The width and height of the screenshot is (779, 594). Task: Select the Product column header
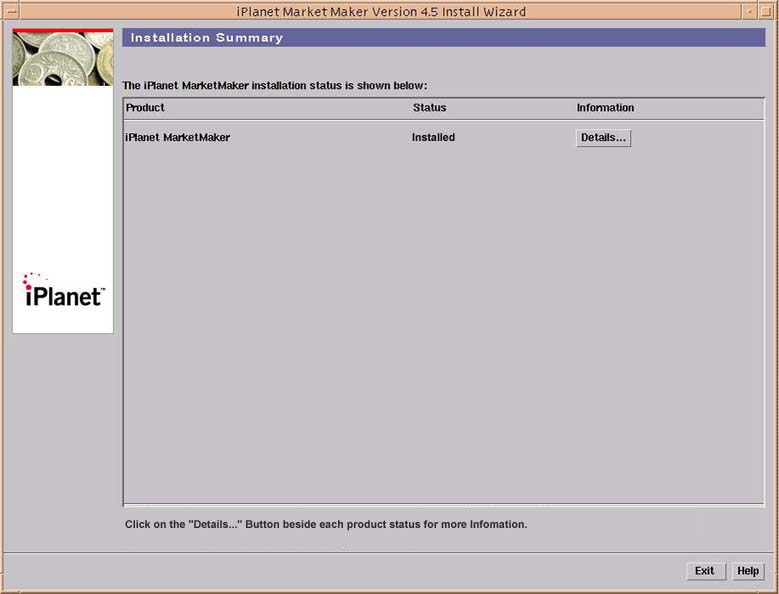pyautogui.click(x=145, y=108)
